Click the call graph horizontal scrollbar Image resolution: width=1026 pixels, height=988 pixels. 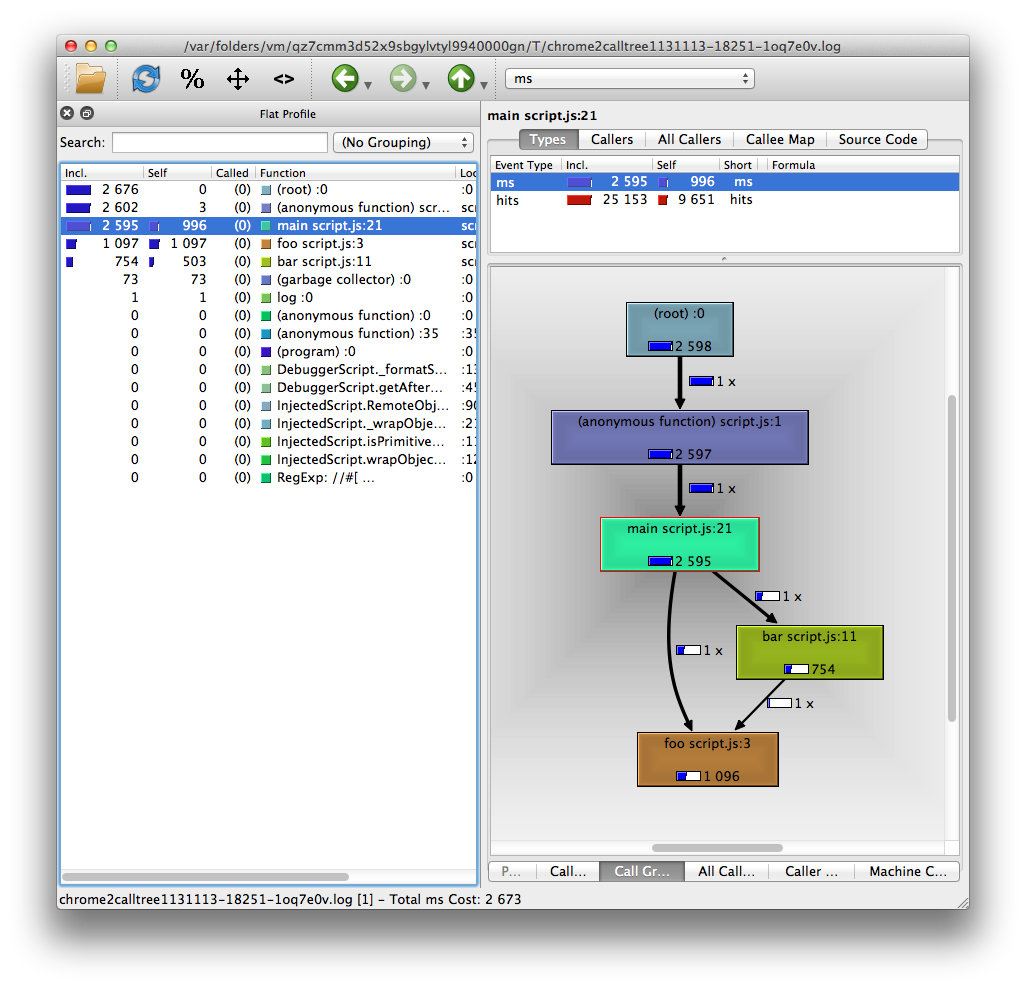click(717, 848)
